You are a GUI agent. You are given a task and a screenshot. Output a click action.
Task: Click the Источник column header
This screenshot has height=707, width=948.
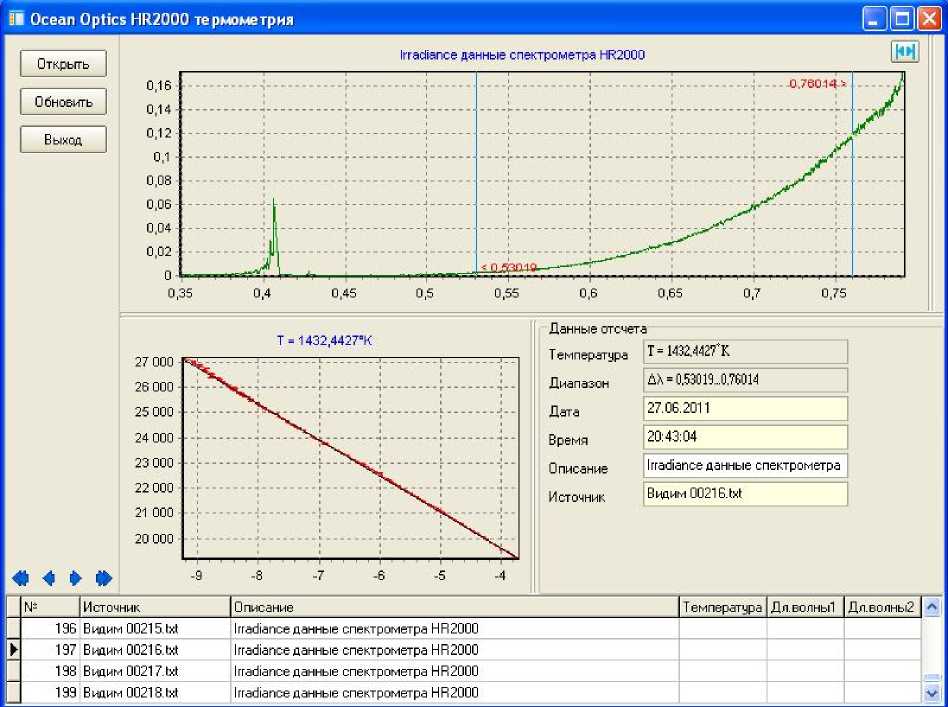pos(154,607)
